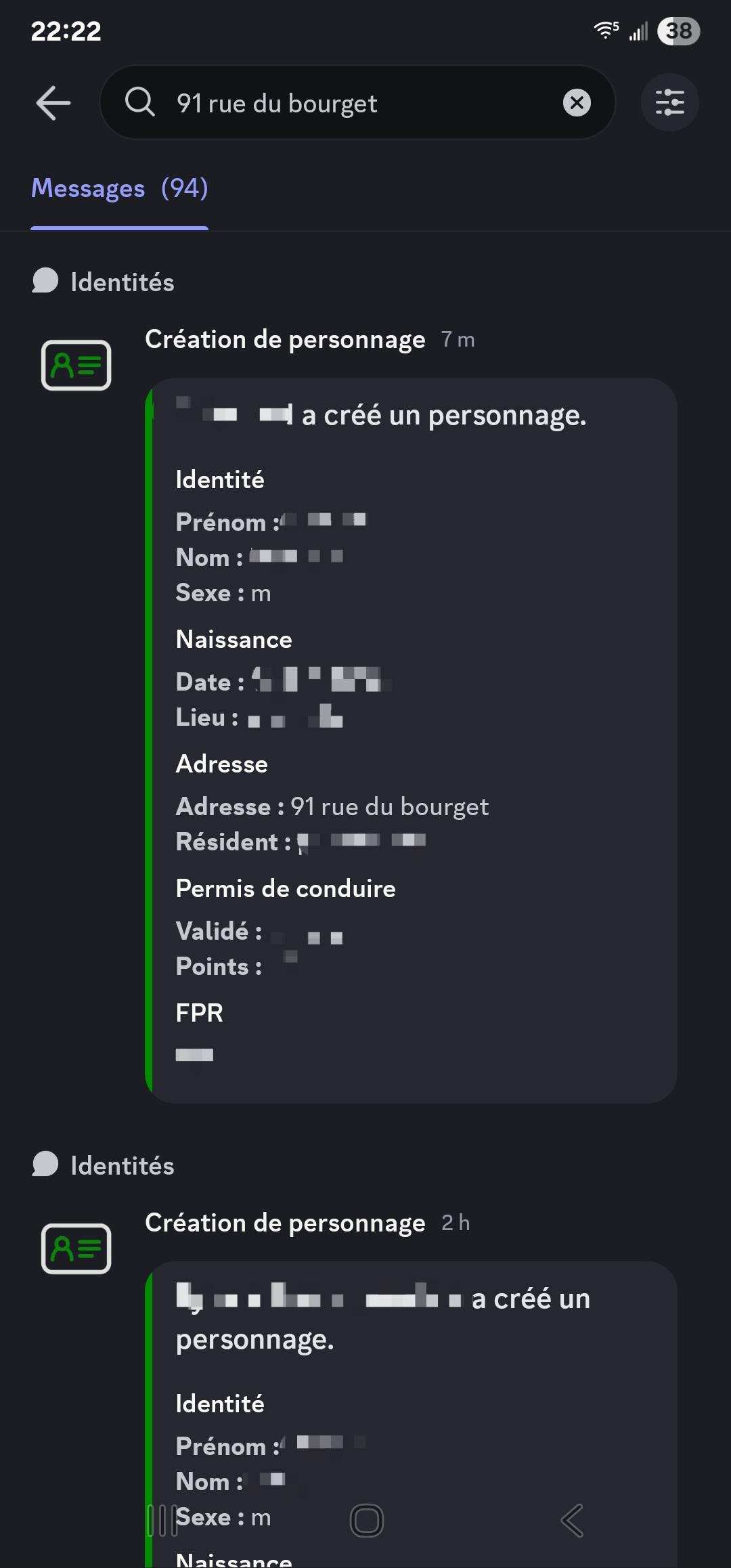This screenshot has height=1568, width=731.
Task: Tap the battery indicator showing 38
Action: [x=678, y=31]
